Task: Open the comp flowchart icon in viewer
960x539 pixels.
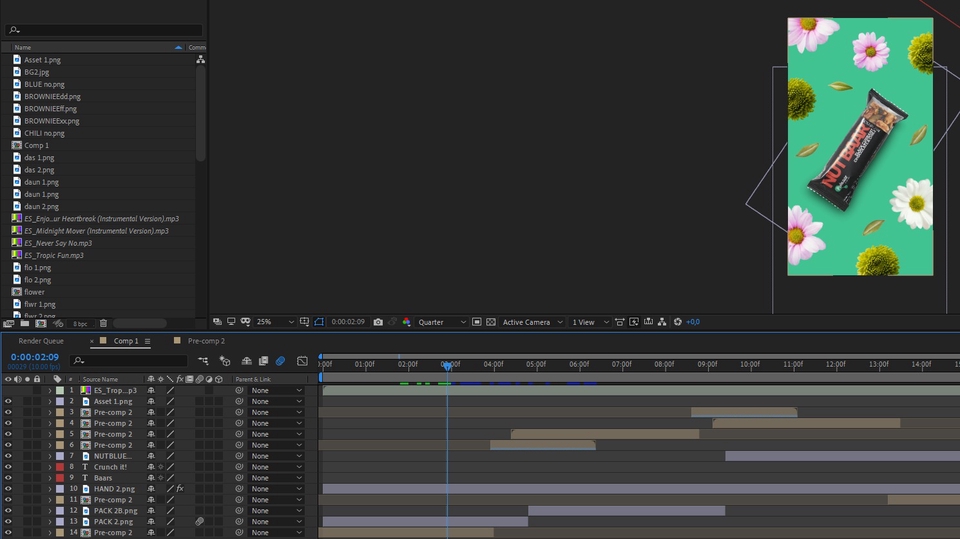Action: point(662,322)
